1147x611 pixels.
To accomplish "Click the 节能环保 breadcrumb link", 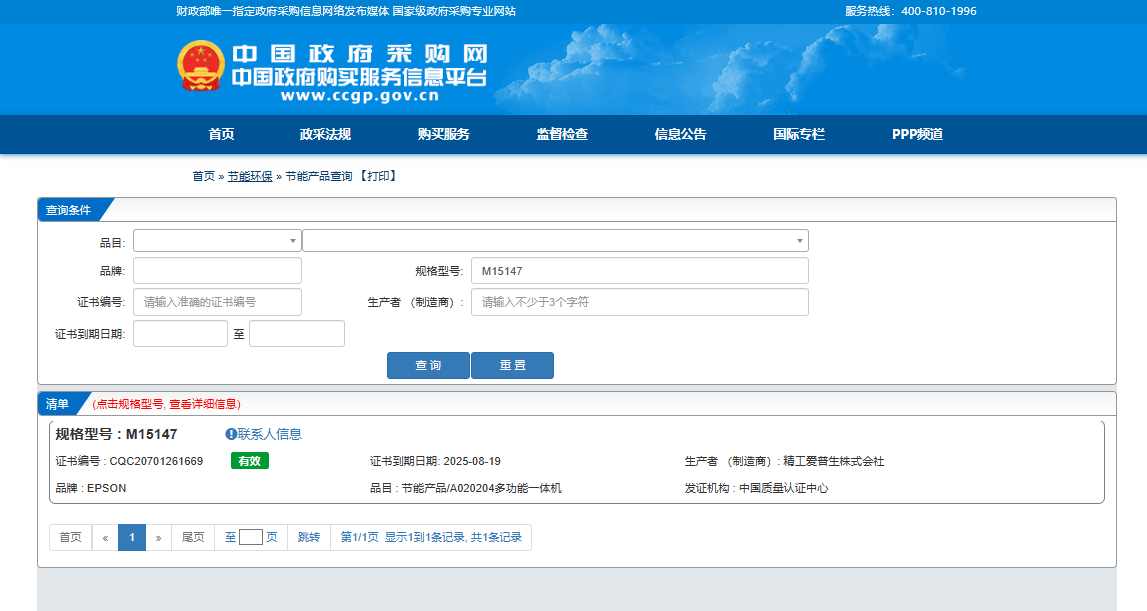I will pyautogui.click(x=250, y=176).
